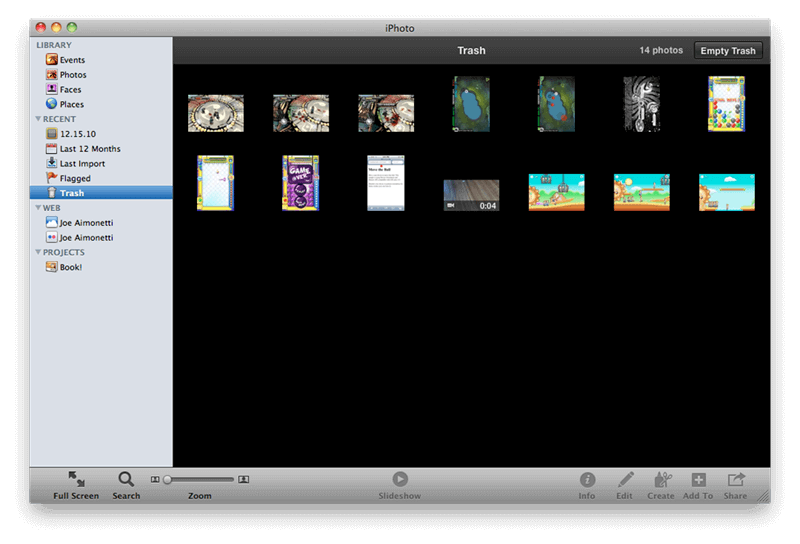Open the Last 12 Months calendar icon
Viewport: 800px width, 544px height.
tap(52, 149)
